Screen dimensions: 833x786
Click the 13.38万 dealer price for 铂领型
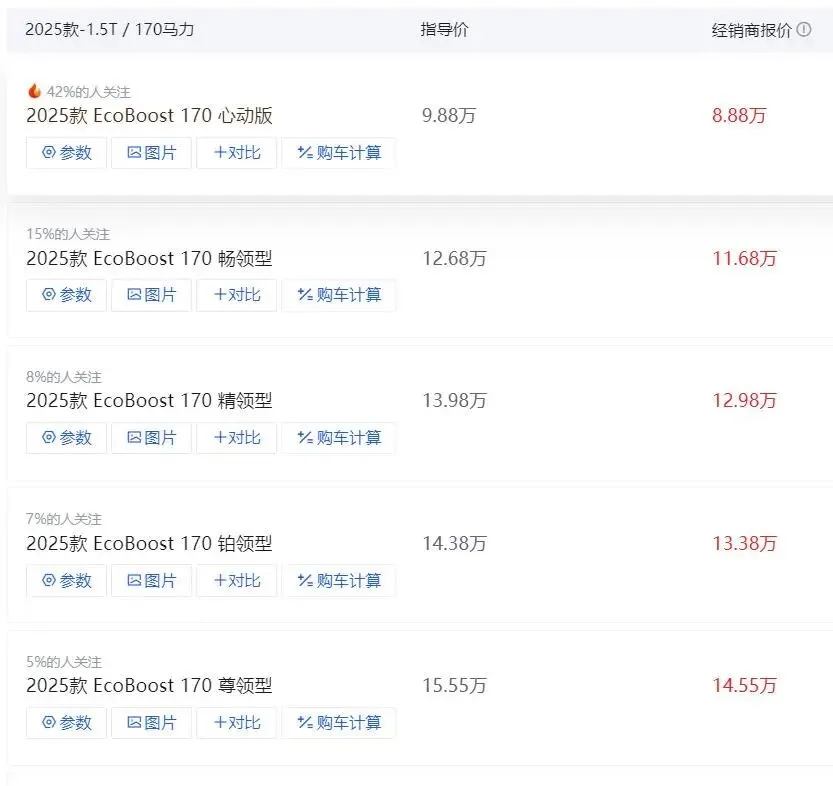point(744,544)
